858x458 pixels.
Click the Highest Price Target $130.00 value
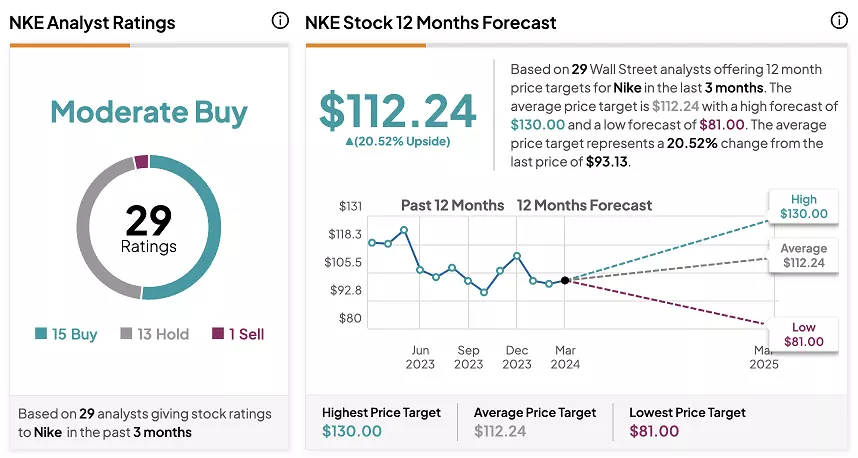coord(352,431)
